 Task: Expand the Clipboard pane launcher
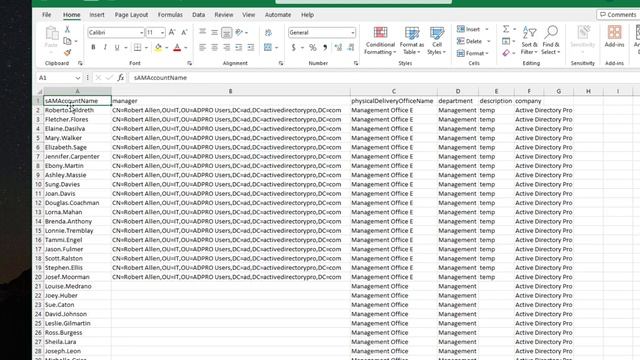pyautogui.click(x=80, y=63)
